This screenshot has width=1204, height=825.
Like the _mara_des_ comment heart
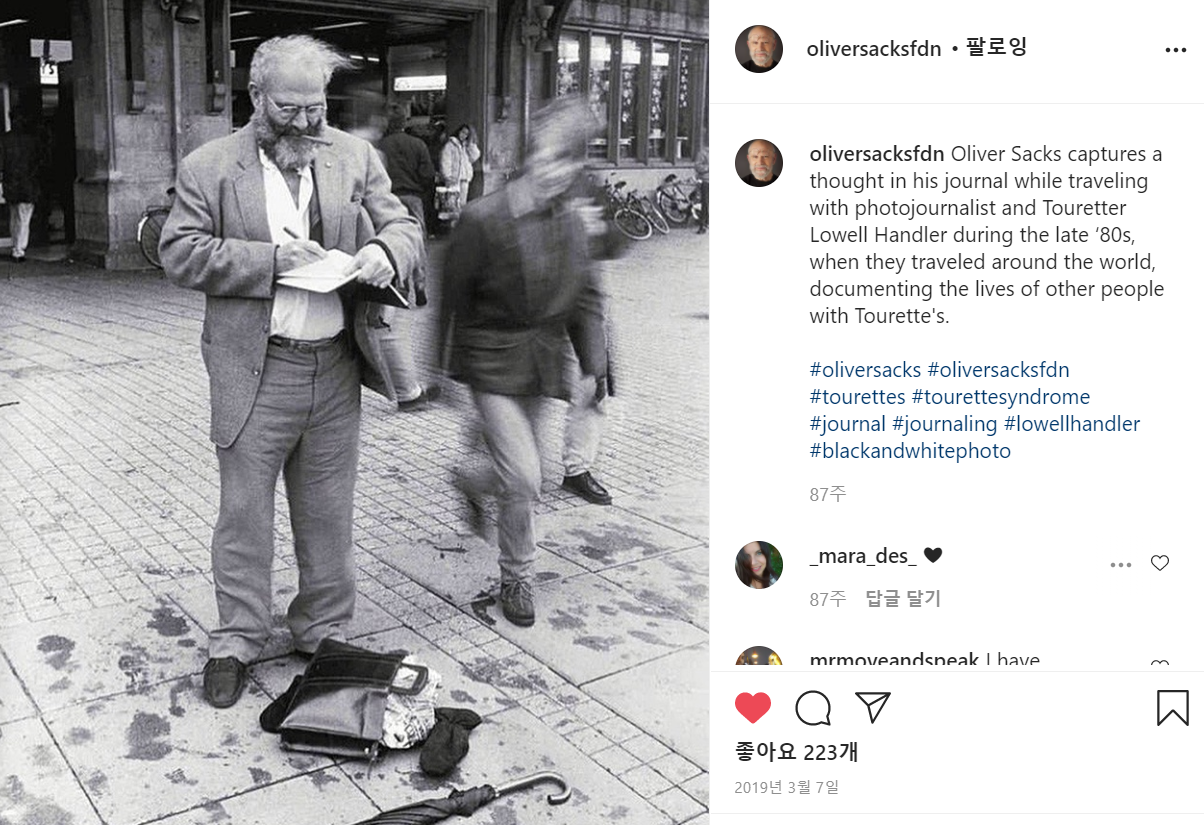[1160, 563]
